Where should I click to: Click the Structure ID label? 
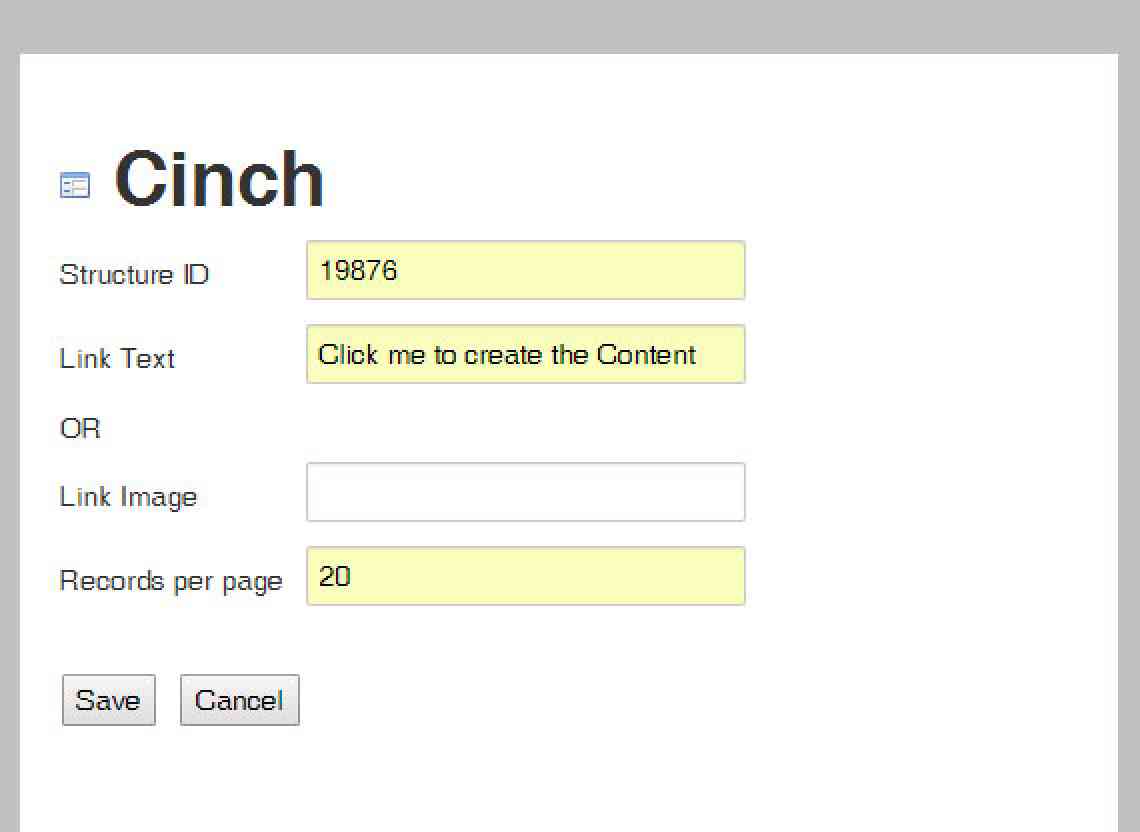click(x=135, y=274)
